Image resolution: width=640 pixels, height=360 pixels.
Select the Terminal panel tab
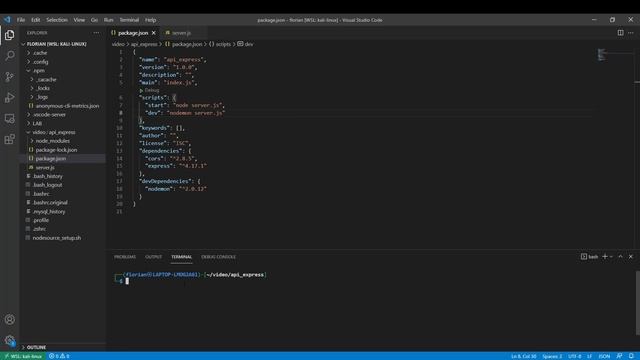pyautogui.click(x=182, y=257)
